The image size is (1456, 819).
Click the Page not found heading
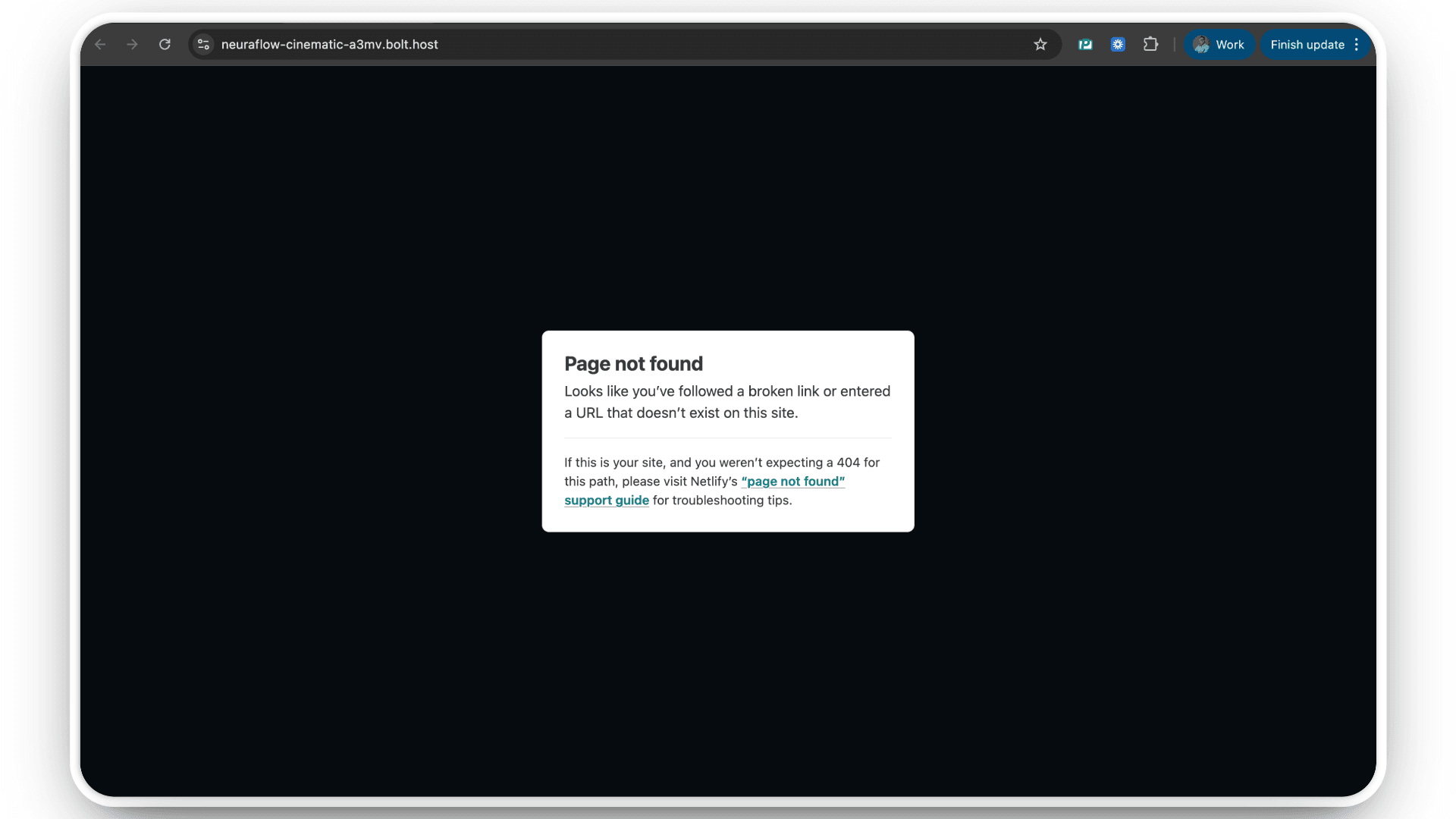633,364
